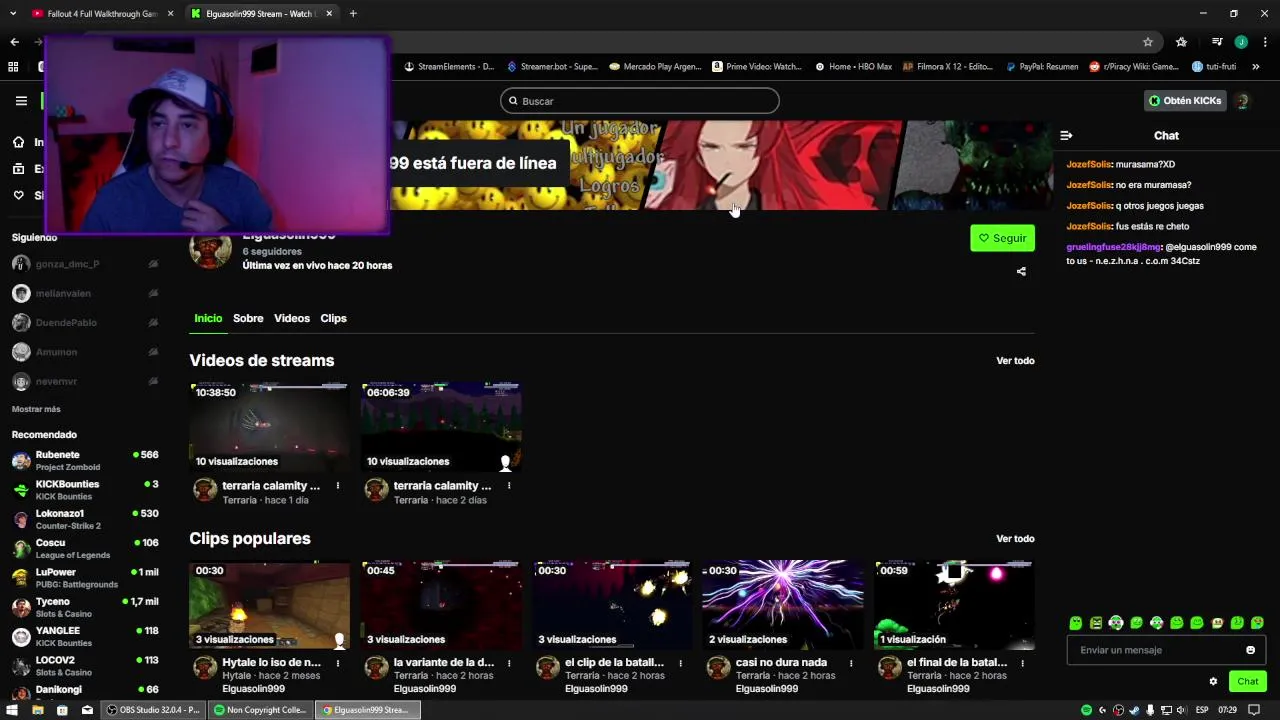Open recommended channel LuPower
The height and width of the screenshot is (720, 1280).
pos(85,578)
